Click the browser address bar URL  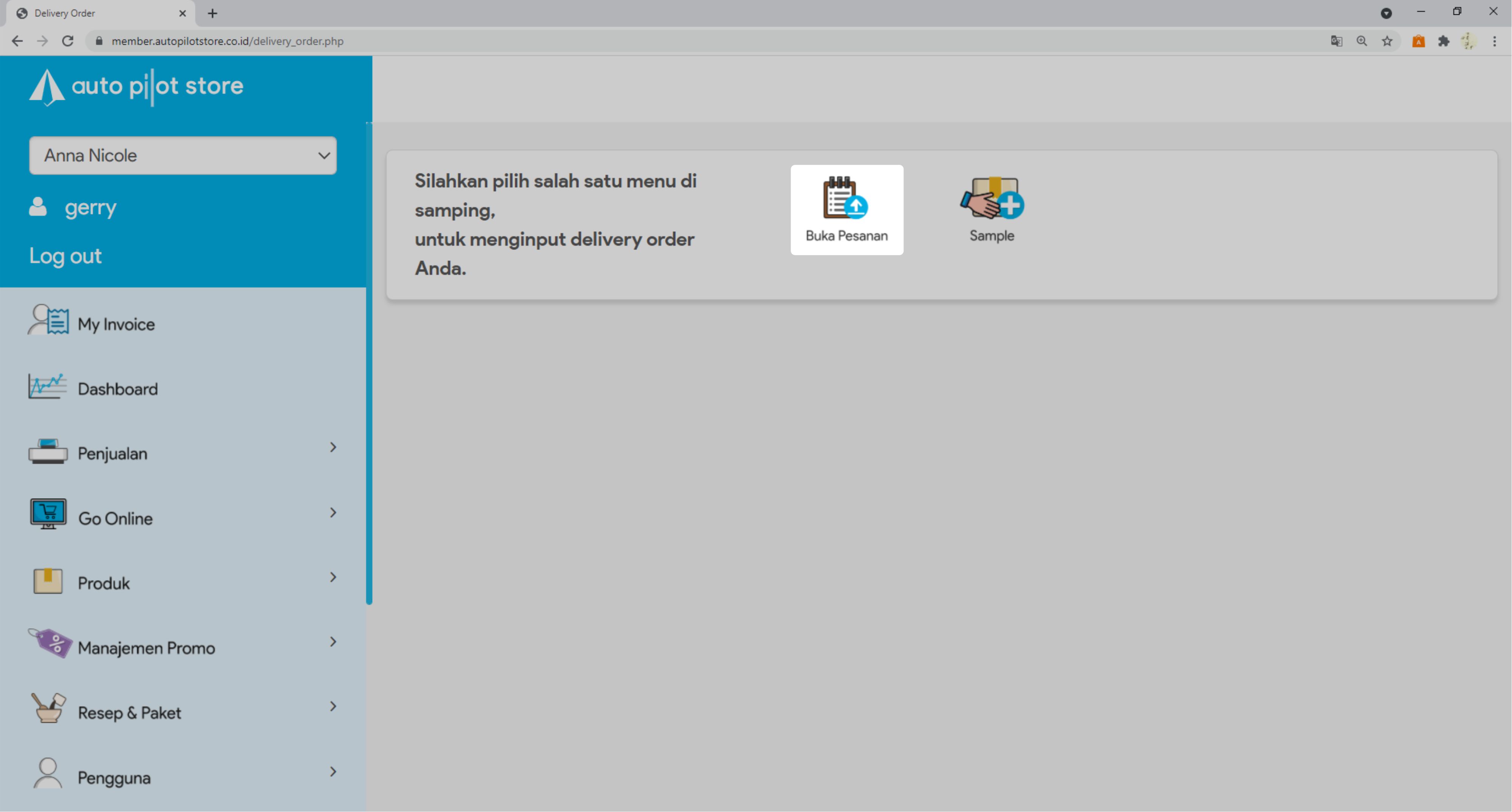point(227,41)
